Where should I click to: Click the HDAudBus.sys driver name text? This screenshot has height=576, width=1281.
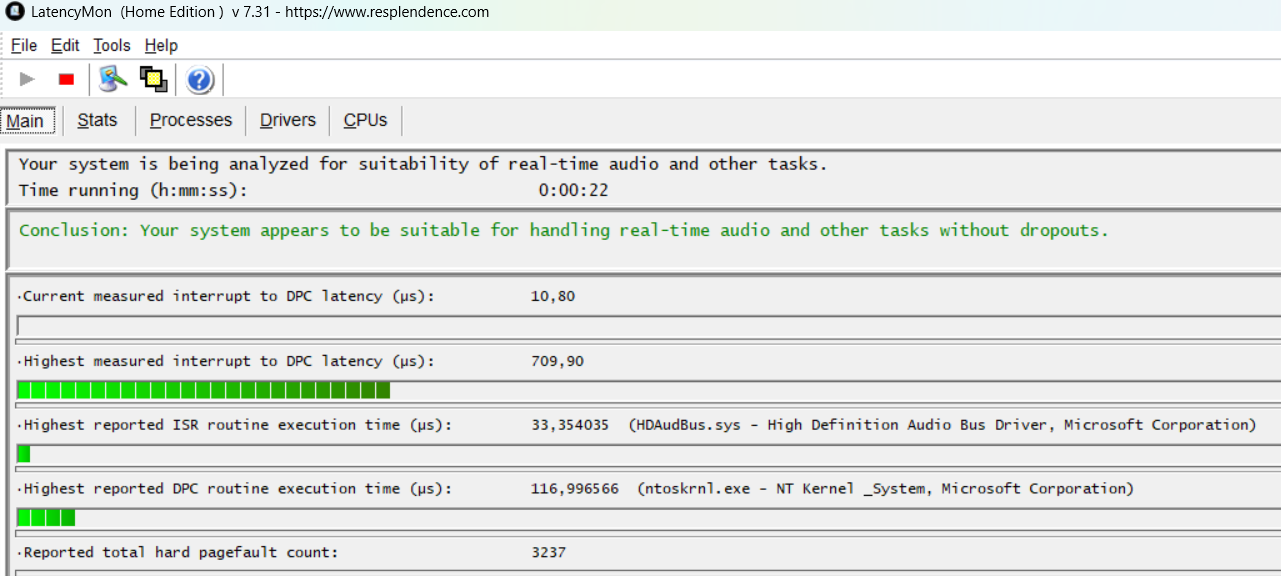[688, 424]
